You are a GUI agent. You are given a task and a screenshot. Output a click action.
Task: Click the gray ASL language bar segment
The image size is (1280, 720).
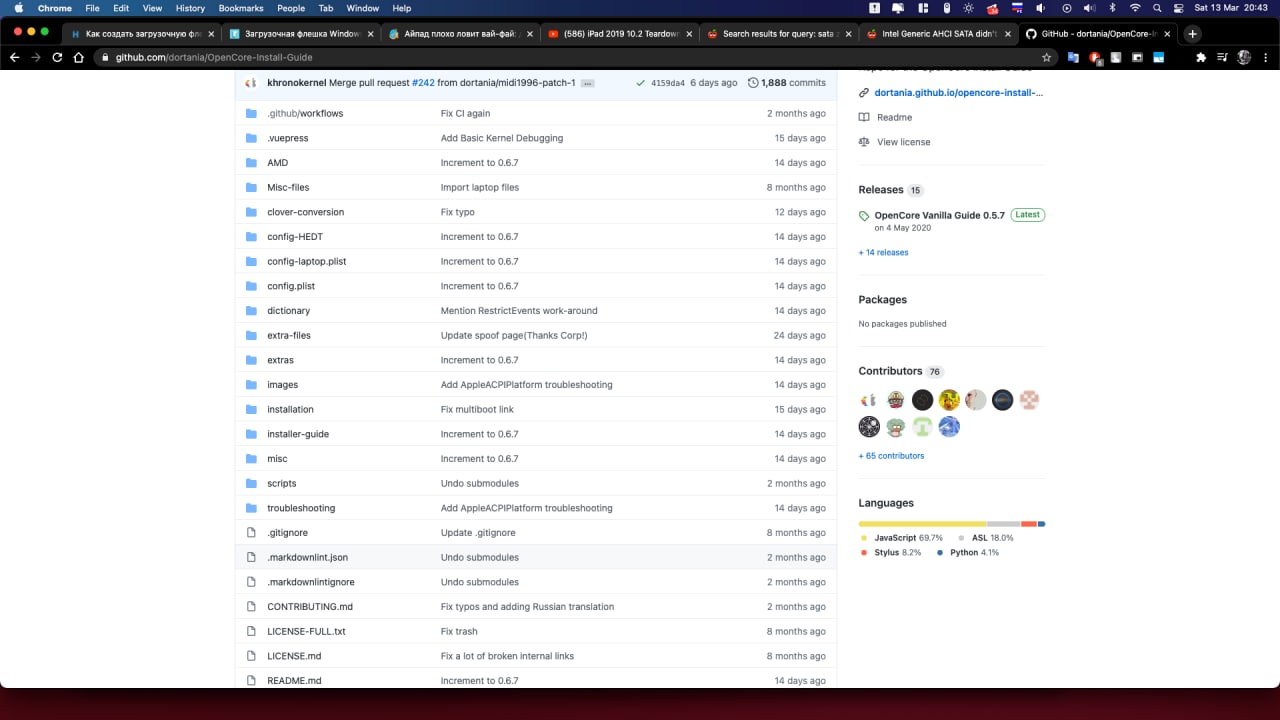1004,524
